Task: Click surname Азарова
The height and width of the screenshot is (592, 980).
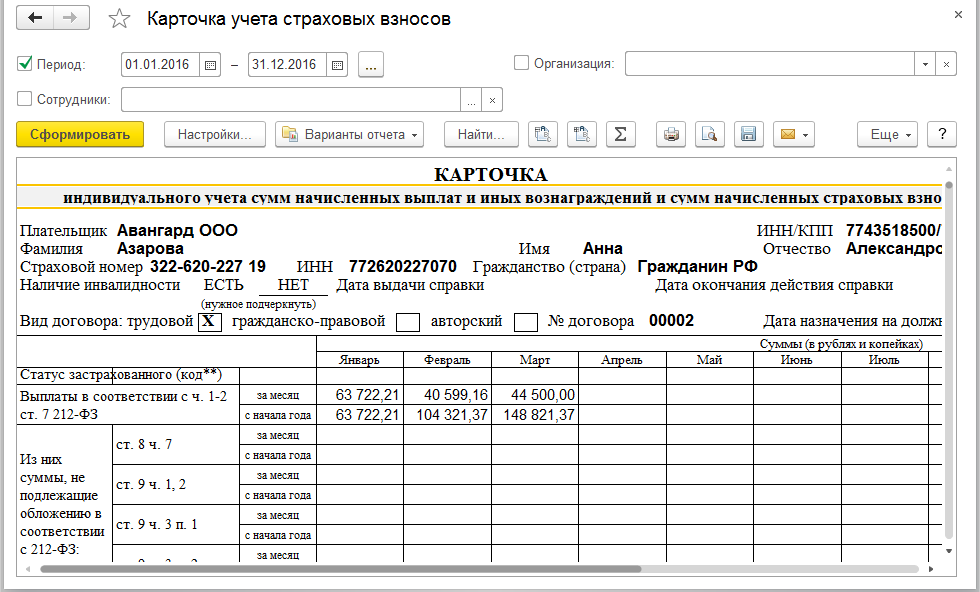Action: [x=150, y=249]
